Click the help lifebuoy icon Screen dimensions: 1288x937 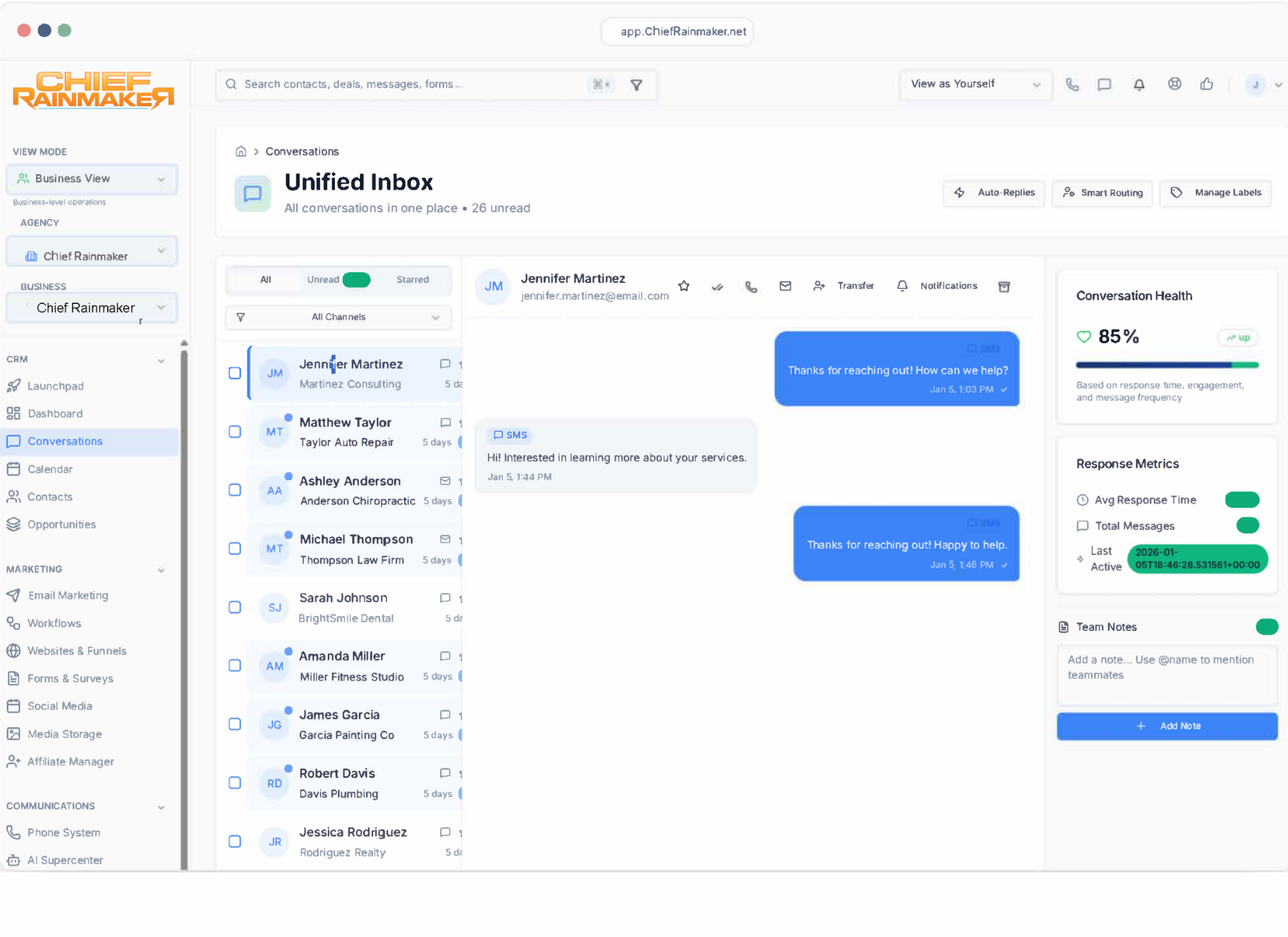1175,84
